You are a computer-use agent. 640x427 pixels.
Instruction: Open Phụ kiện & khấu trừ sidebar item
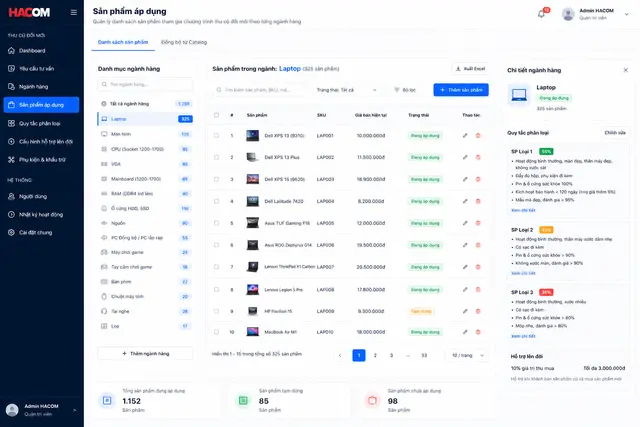pos(41,160)
